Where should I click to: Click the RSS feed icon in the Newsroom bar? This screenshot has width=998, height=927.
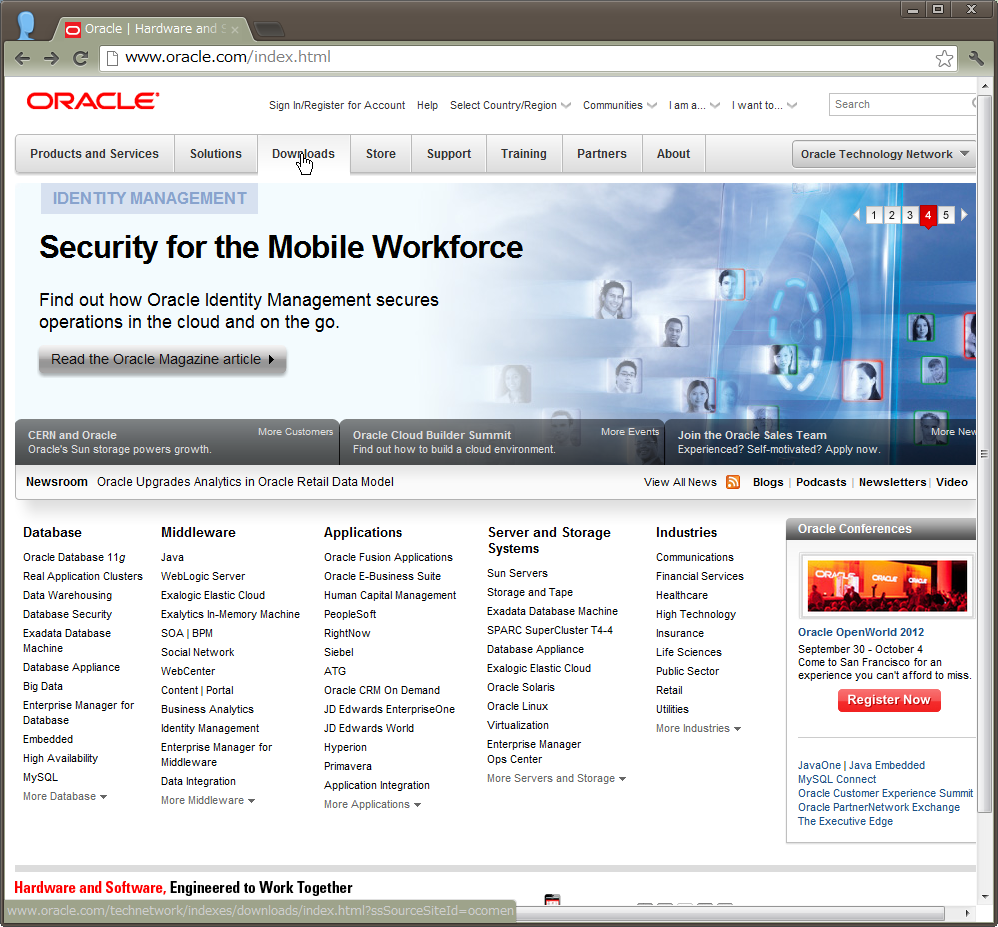click(x=733, y=482)
